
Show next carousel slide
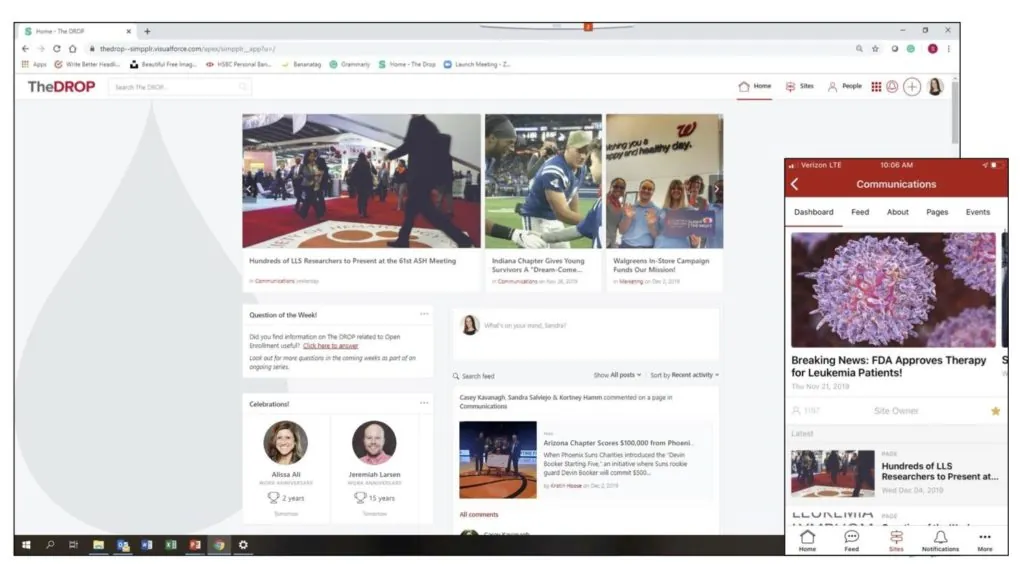[717, 189]
